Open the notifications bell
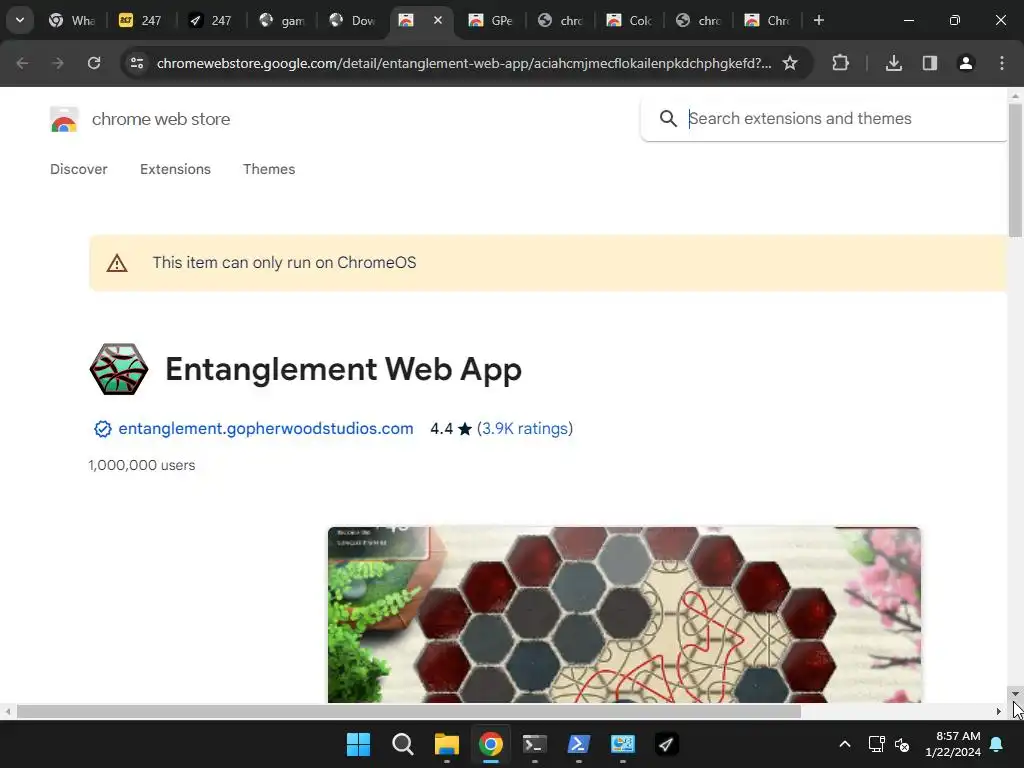Screen dimensions: 1024x768 (997, 744)
